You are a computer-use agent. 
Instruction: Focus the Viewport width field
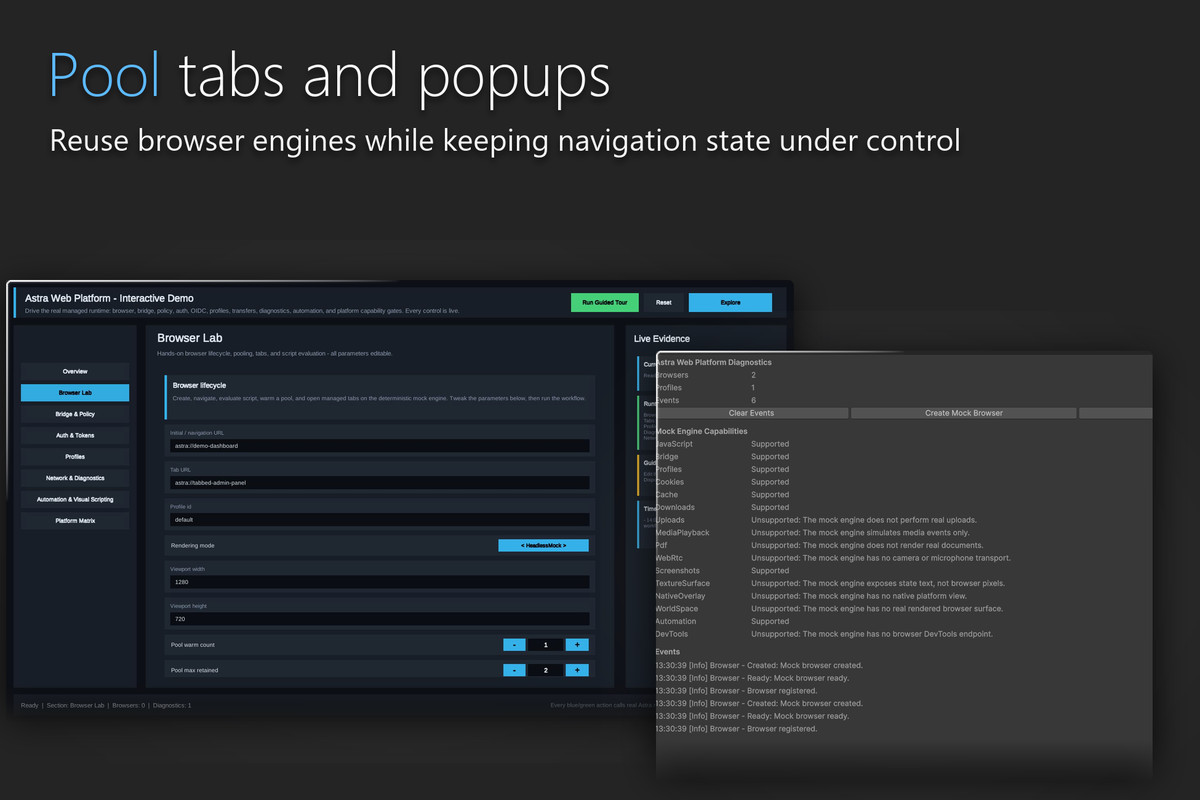coord(379,582)
